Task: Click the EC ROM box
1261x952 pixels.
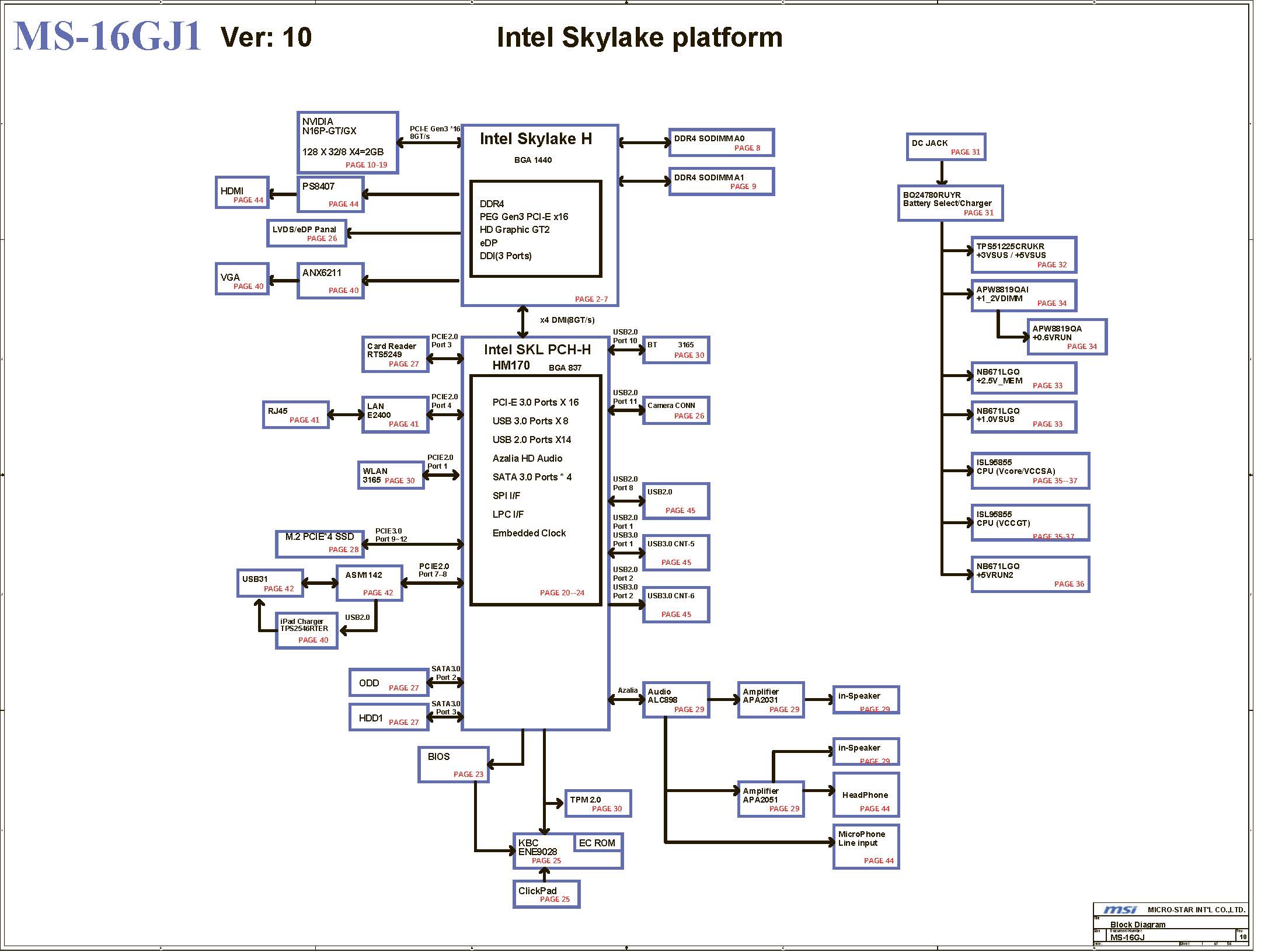Action: point(598,842)
